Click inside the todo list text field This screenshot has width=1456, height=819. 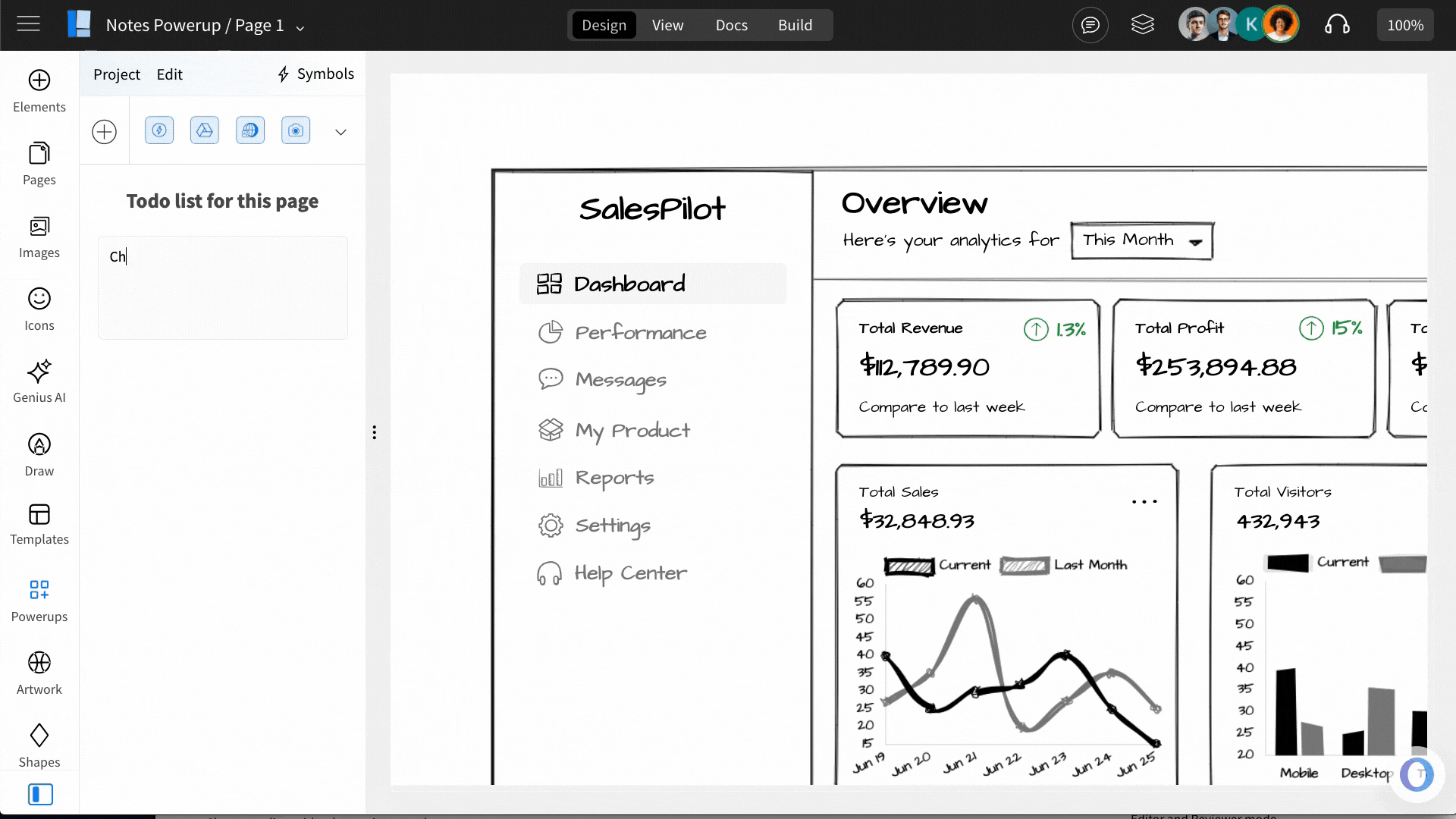pyautogui.click(x=222, y=288)
